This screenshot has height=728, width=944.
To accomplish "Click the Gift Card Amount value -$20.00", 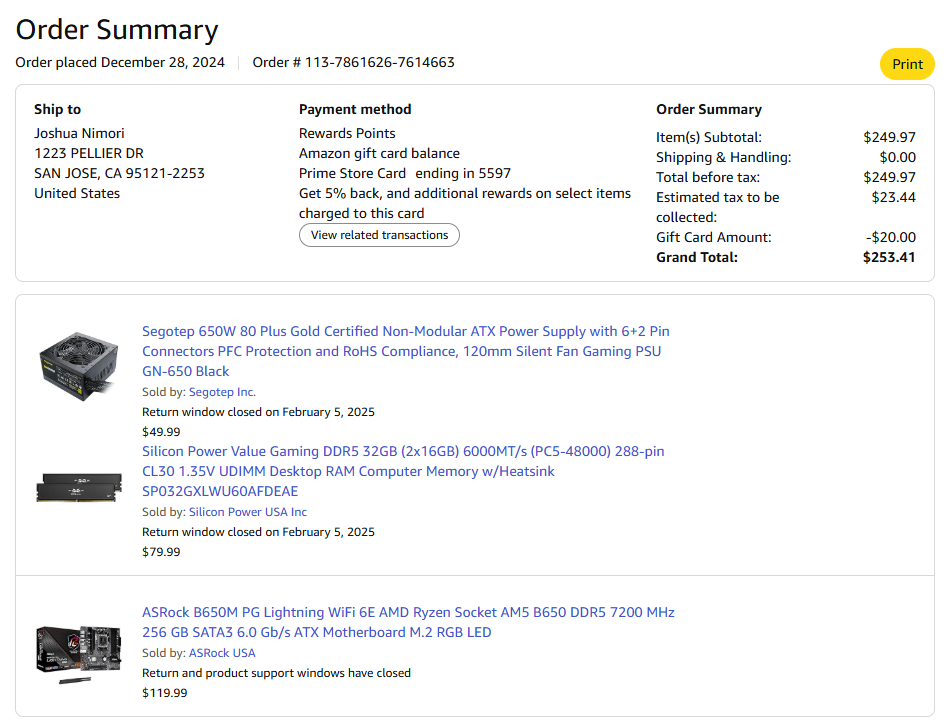I will (890, 237).
